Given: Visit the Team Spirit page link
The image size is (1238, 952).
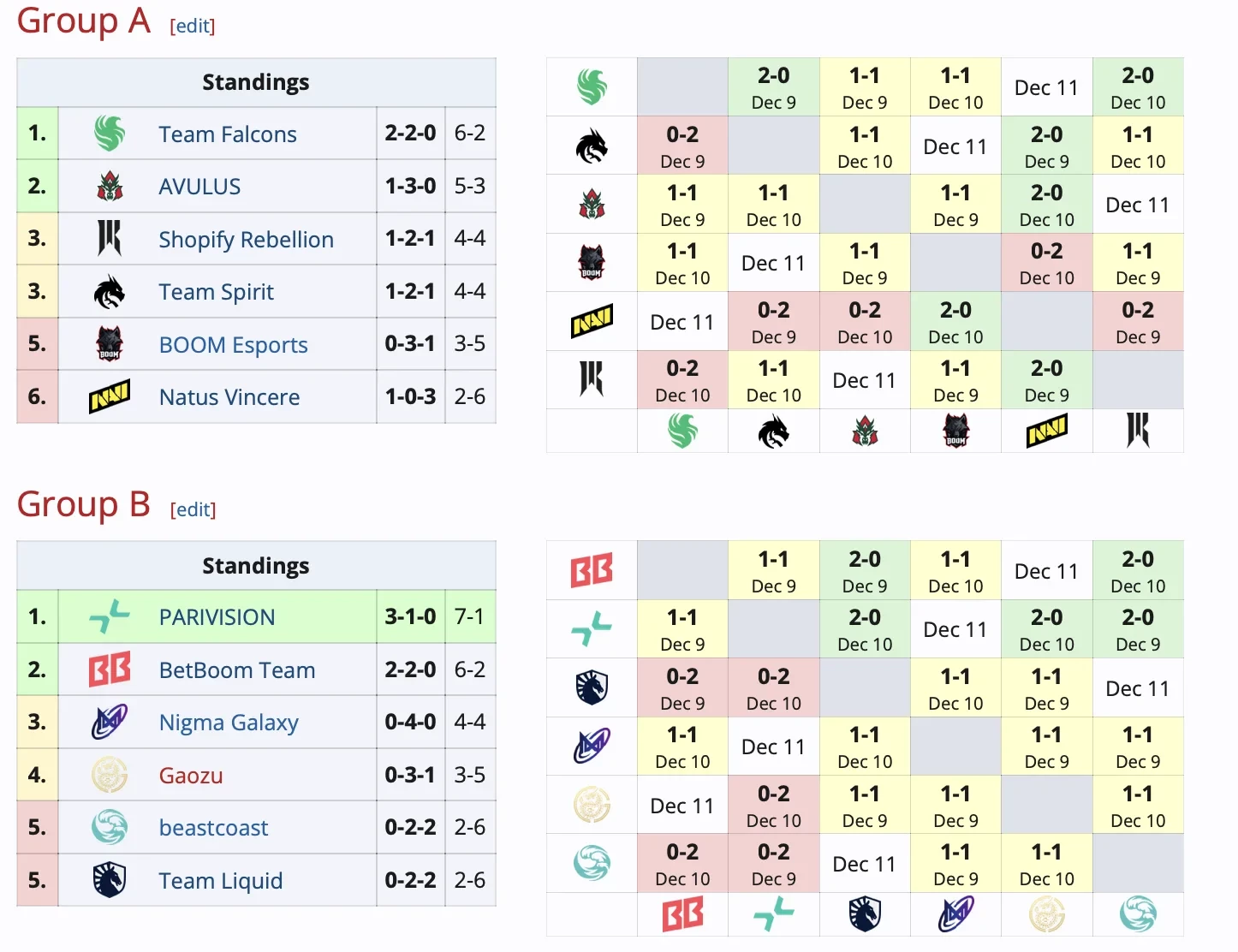Looking at the screenshot, I should tap(216, 292).
